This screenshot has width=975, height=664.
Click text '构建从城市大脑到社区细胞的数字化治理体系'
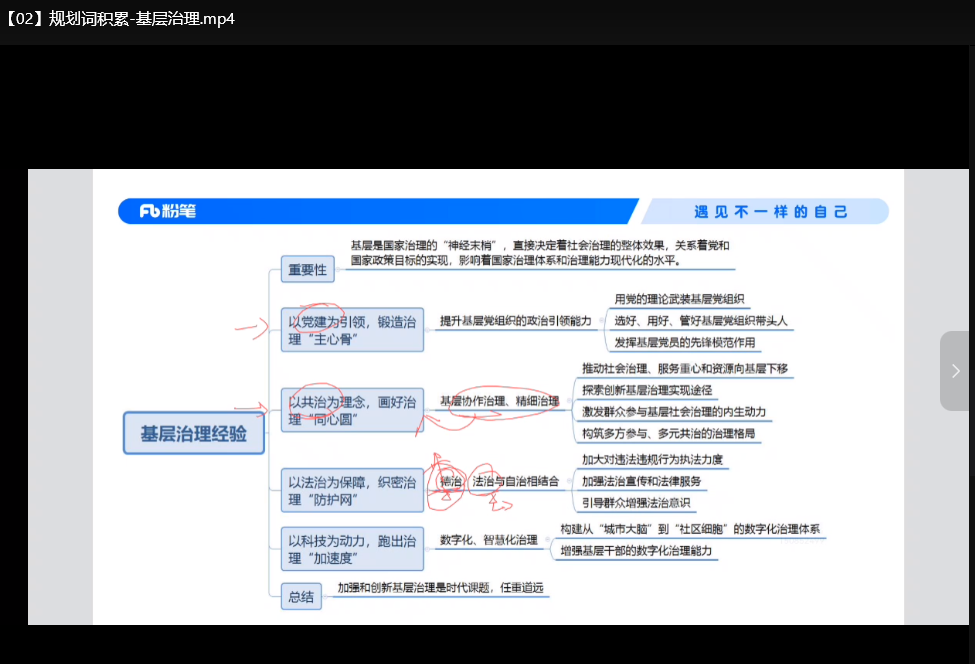click(x=690, y=529)
